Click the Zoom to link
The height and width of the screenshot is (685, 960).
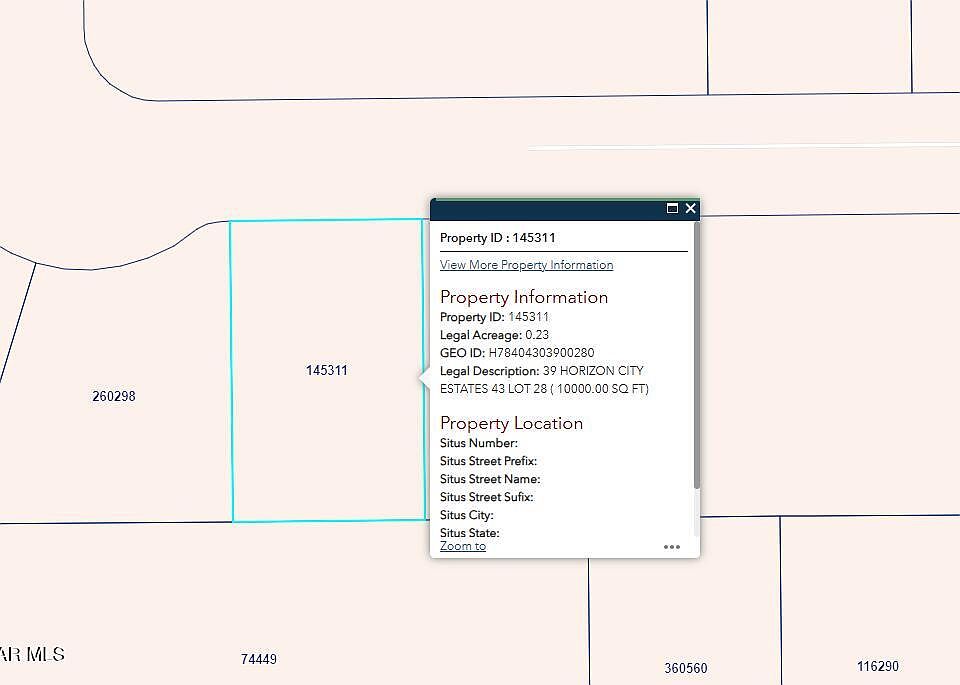coord(463,546)
